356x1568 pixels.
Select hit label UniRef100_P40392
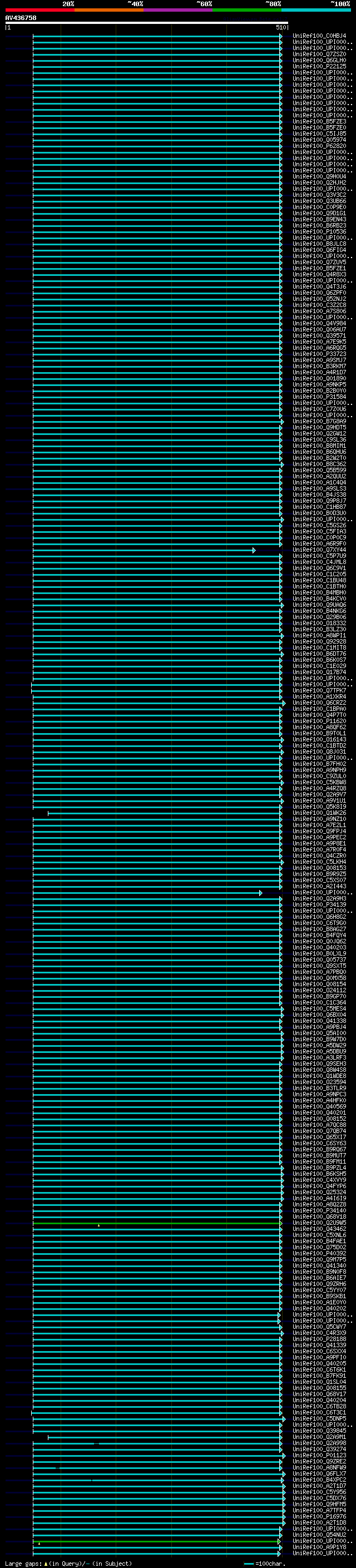[319, 1253]
